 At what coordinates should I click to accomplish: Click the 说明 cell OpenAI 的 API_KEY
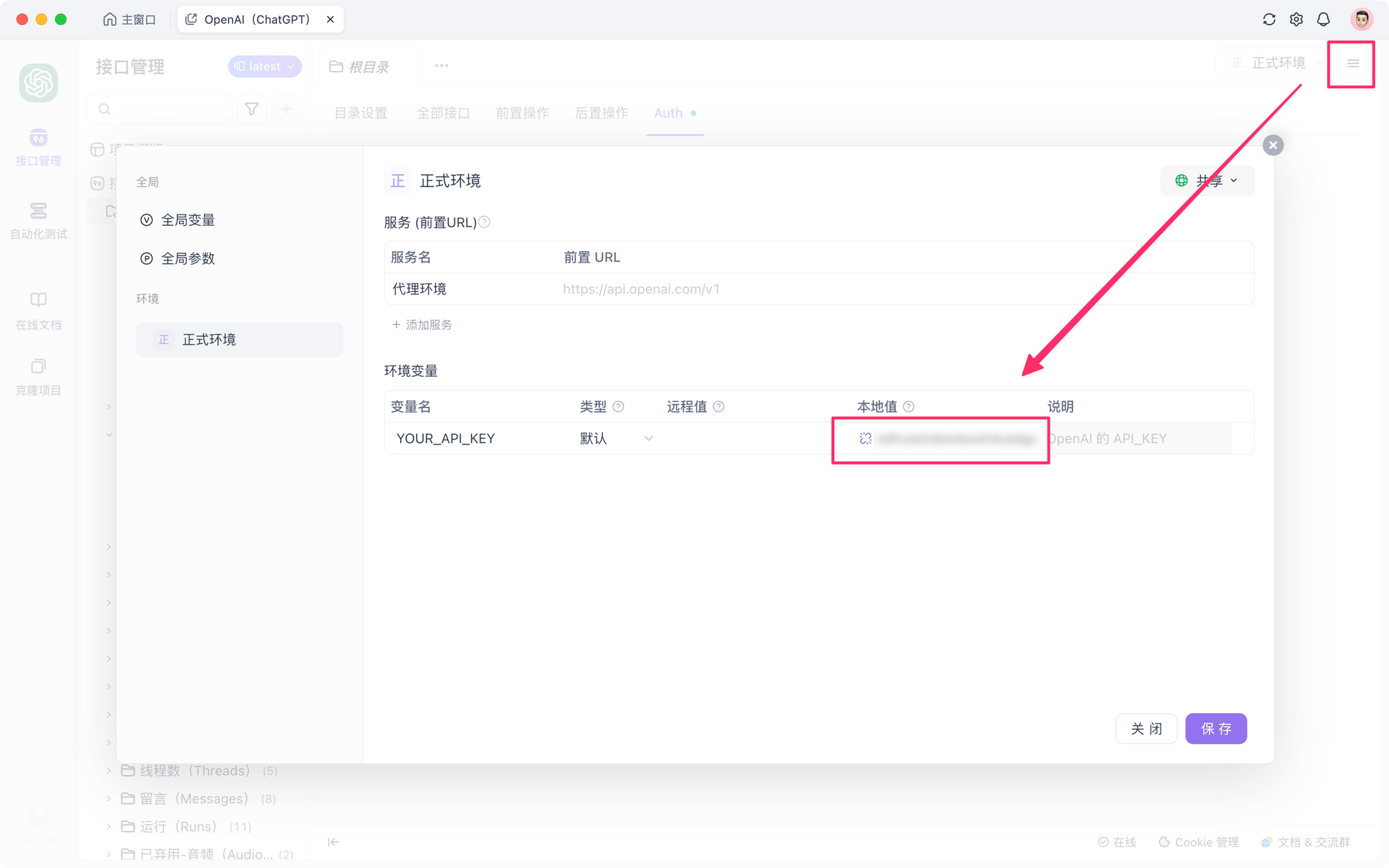[1140, 438]
